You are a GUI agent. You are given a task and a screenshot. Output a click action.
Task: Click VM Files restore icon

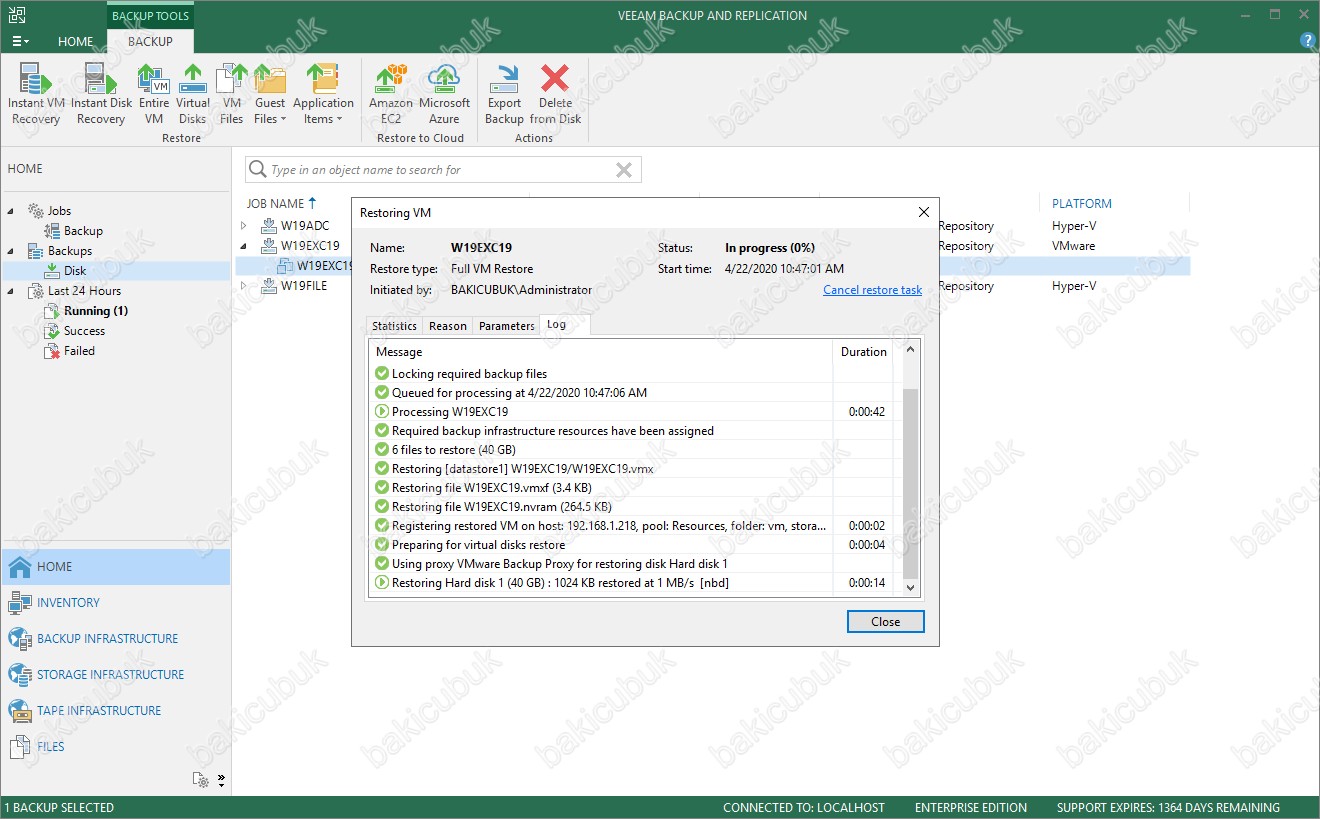coord(232,94)
